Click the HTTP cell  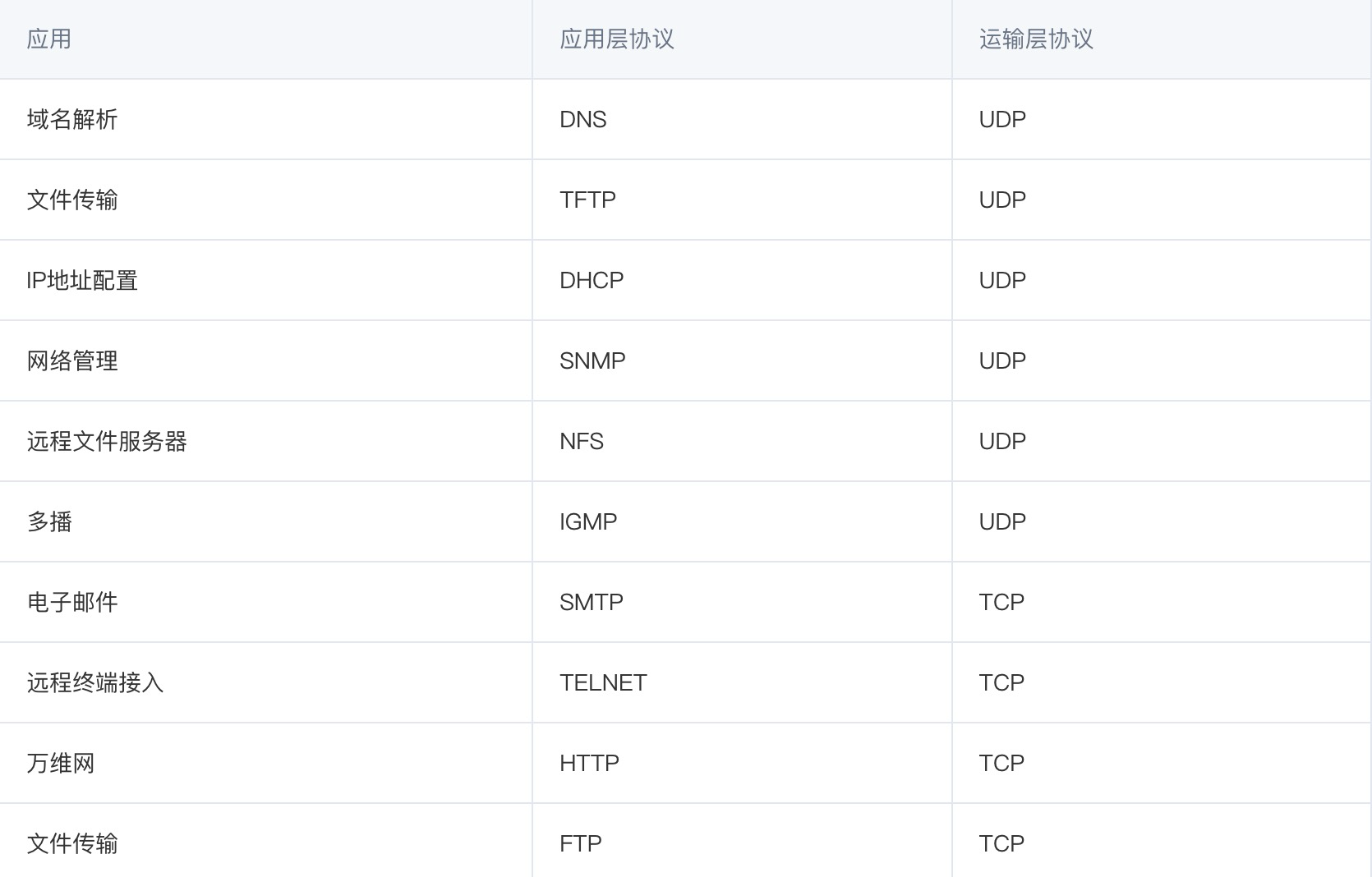(x=742, y=764)
